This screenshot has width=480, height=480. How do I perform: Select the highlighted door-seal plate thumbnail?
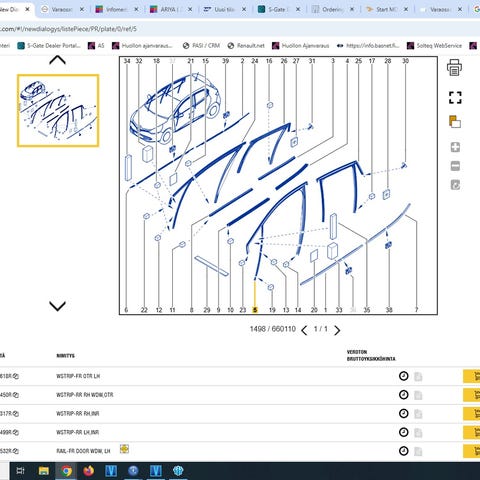tap(58, 111)
